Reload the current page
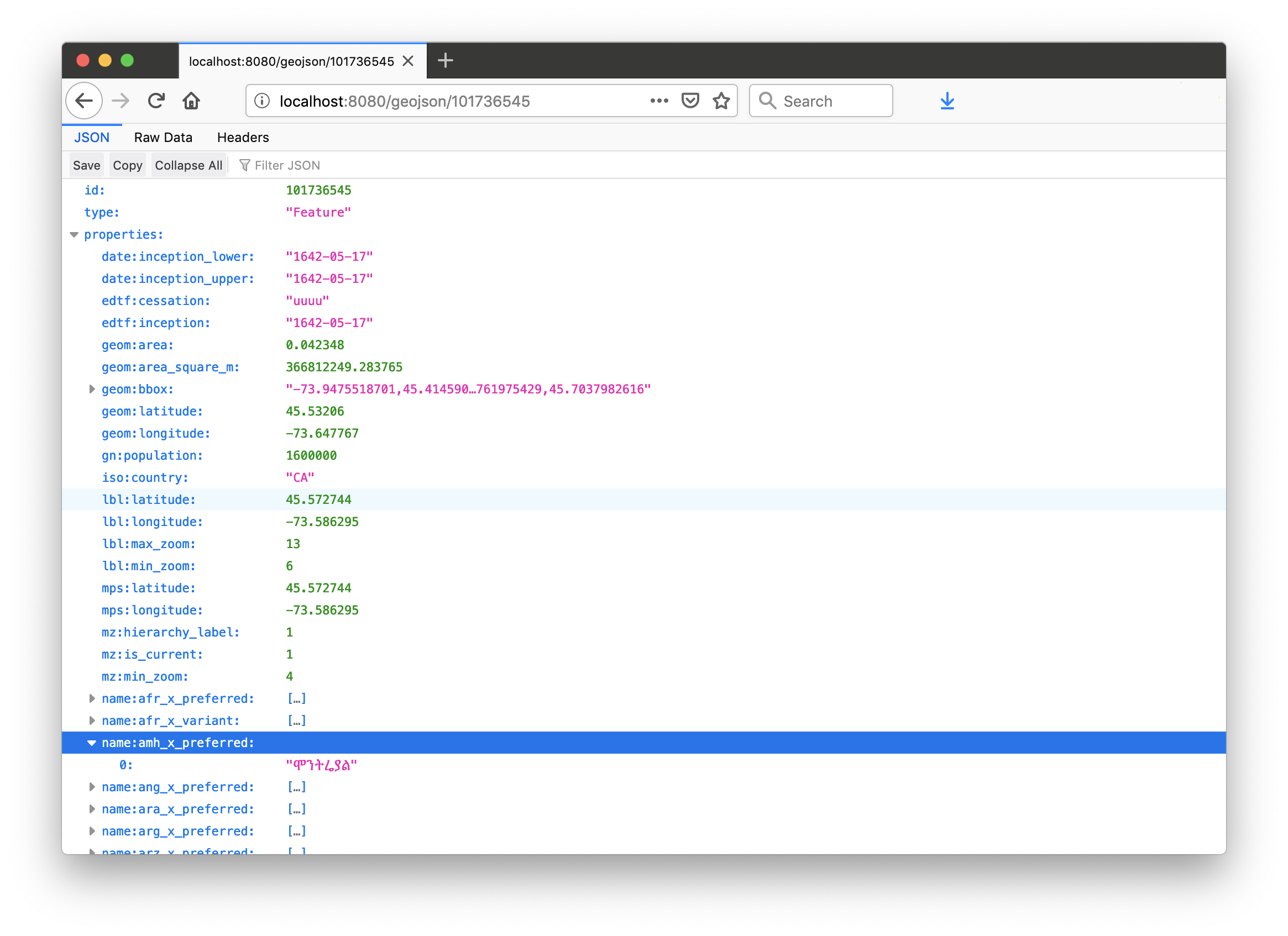This screenshot has width=1288, height=936. [x=156, y=101]
